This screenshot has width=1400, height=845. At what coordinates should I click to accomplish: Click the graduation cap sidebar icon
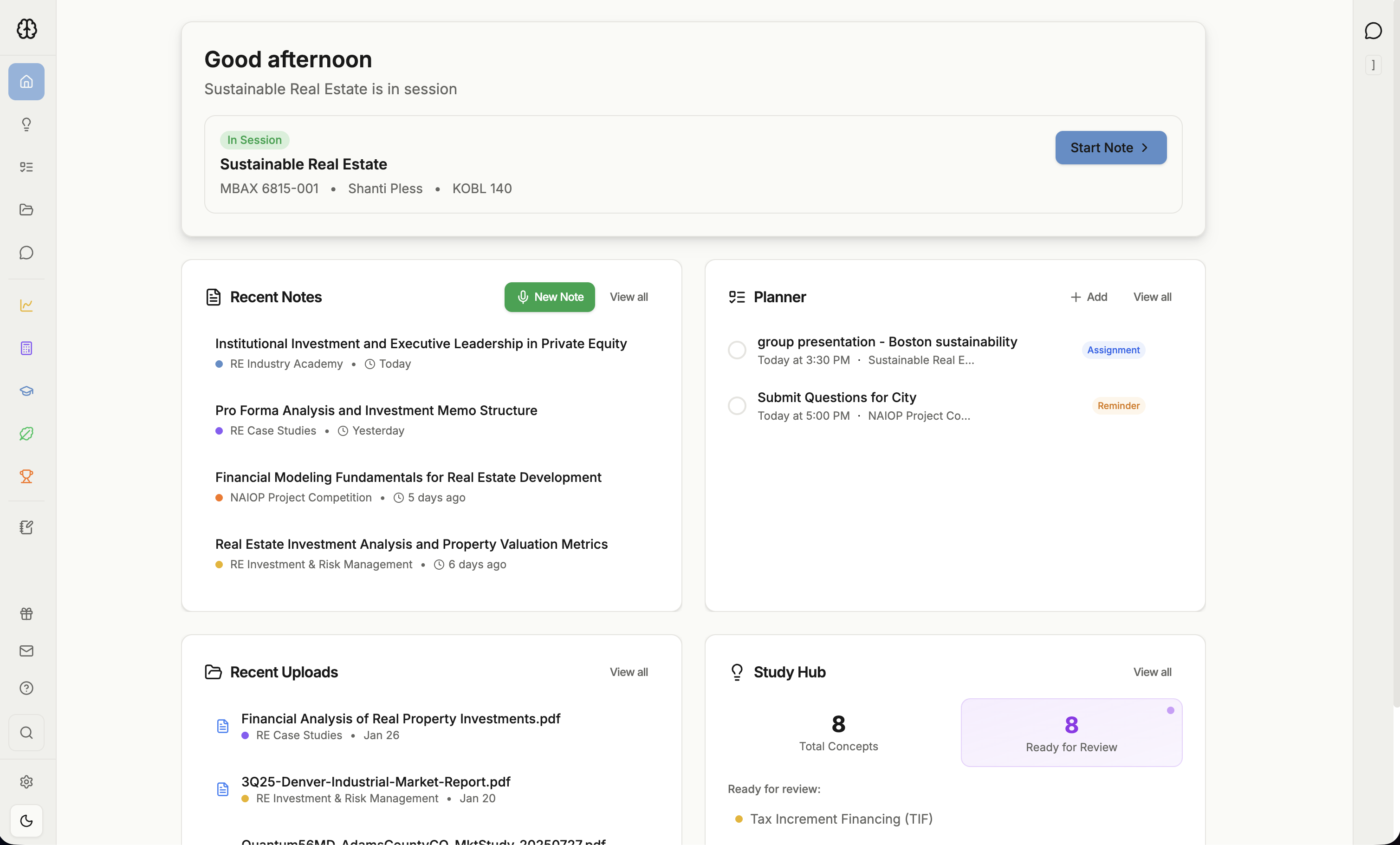tap(26, 391)
